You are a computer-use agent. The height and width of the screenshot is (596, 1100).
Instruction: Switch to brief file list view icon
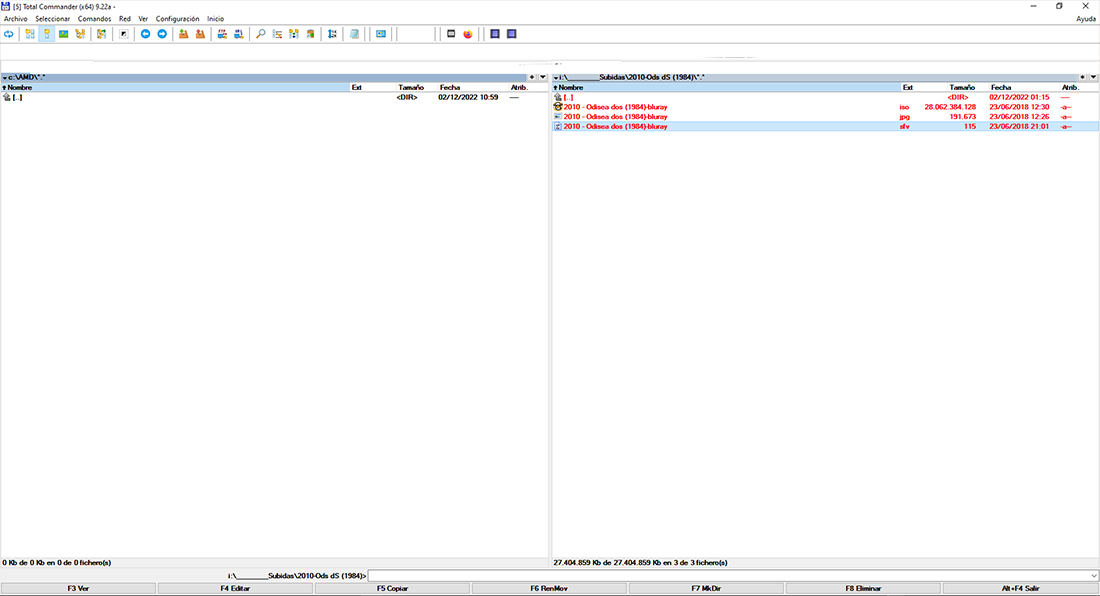tap(30, 34)
